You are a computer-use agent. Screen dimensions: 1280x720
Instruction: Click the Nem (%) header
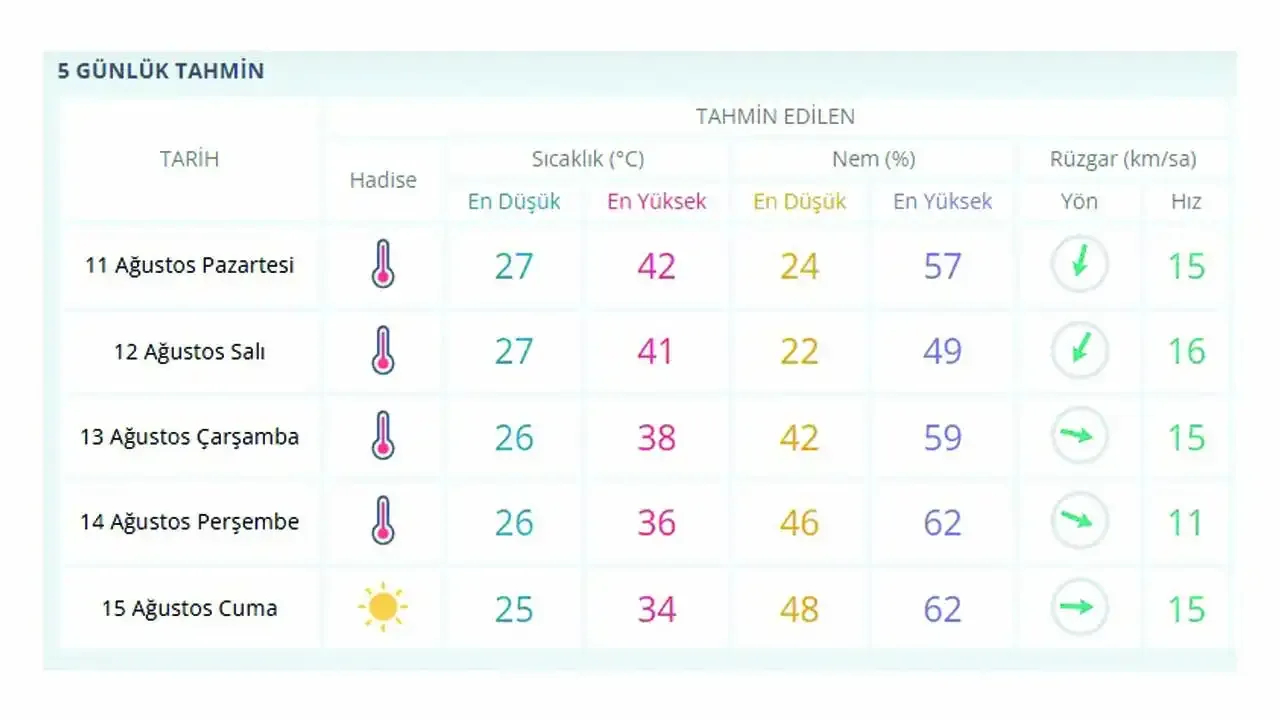click(873, 159)
